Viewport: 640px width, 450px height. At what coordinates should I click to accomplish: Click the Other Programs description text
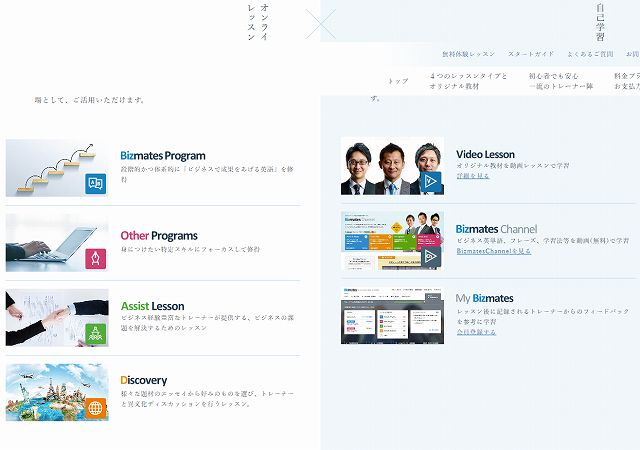tap(190, 249)
